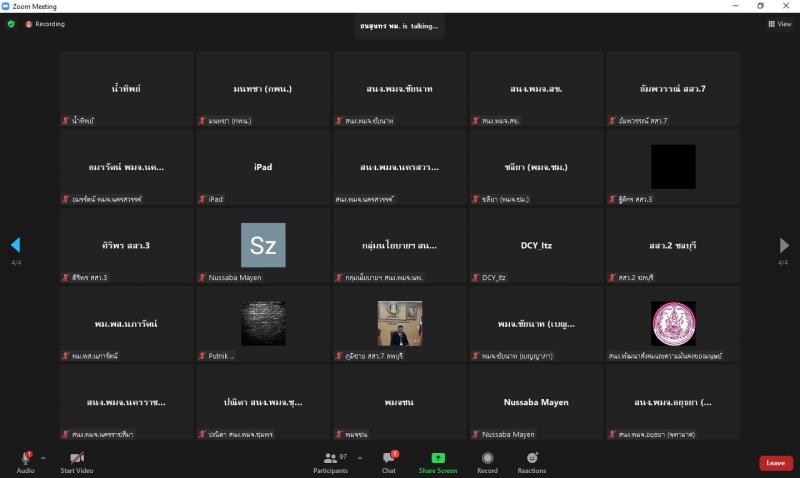
Task: Click the 'is talking...' speaker notification
Action: [x=399, y=26]
